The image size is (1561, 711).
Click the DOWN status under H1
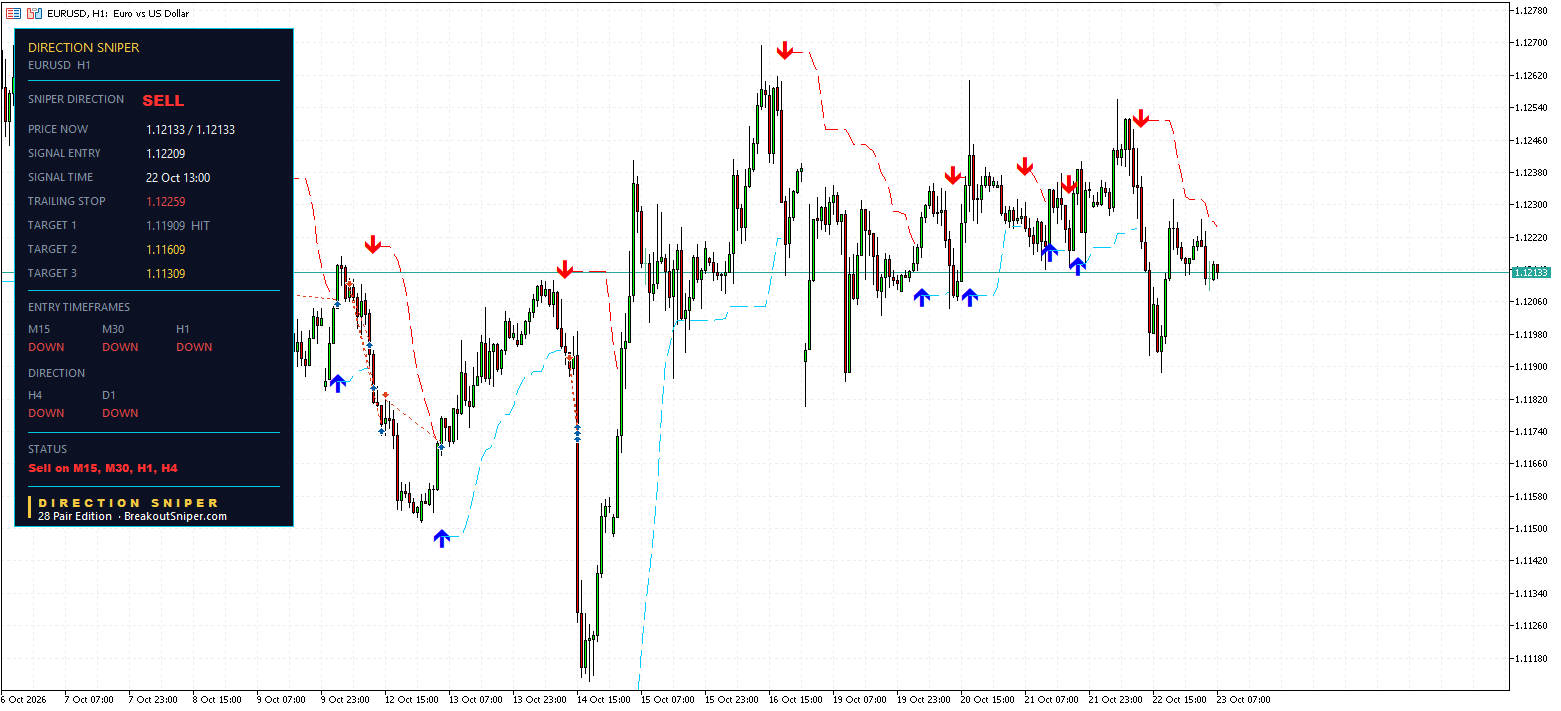click(194, 348)
